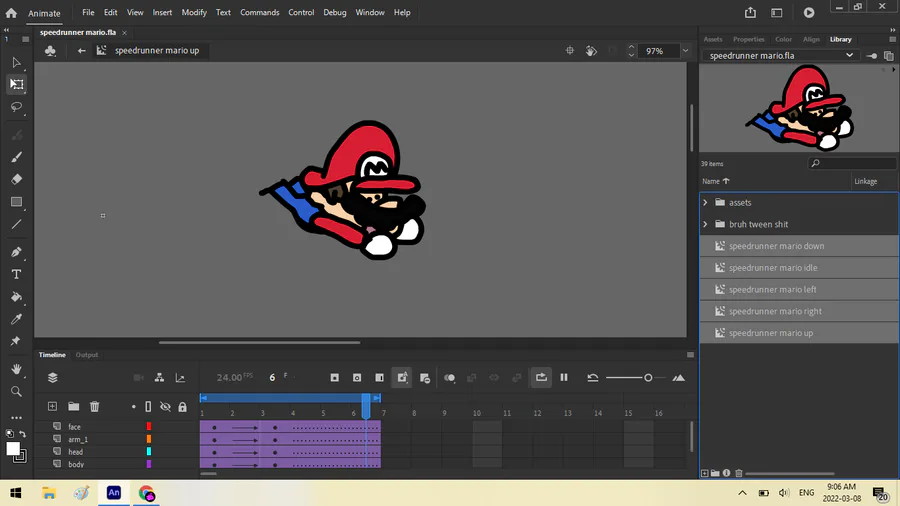Toggle show all layers as outlines

(148, 406)
